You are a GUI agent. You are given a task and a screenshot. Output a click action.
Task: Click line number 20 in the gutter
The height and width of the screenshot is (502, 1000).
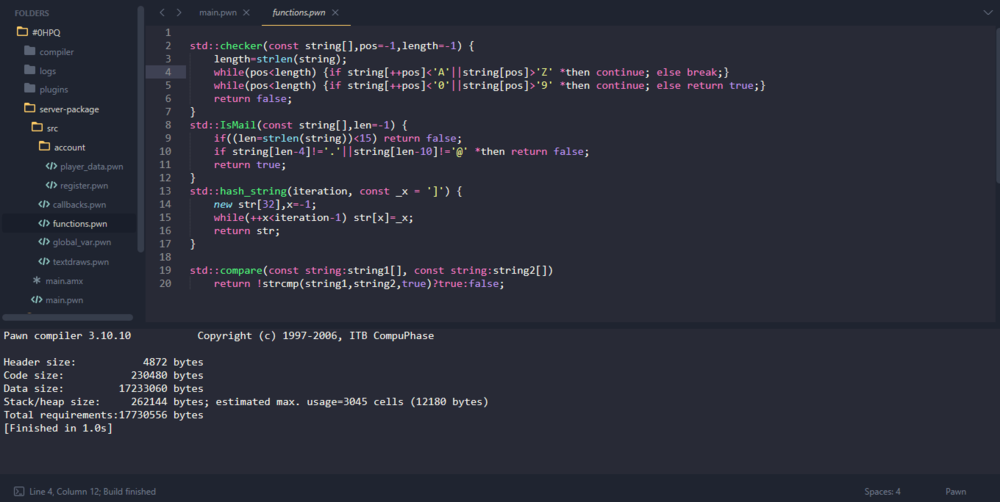click(165, 284)
